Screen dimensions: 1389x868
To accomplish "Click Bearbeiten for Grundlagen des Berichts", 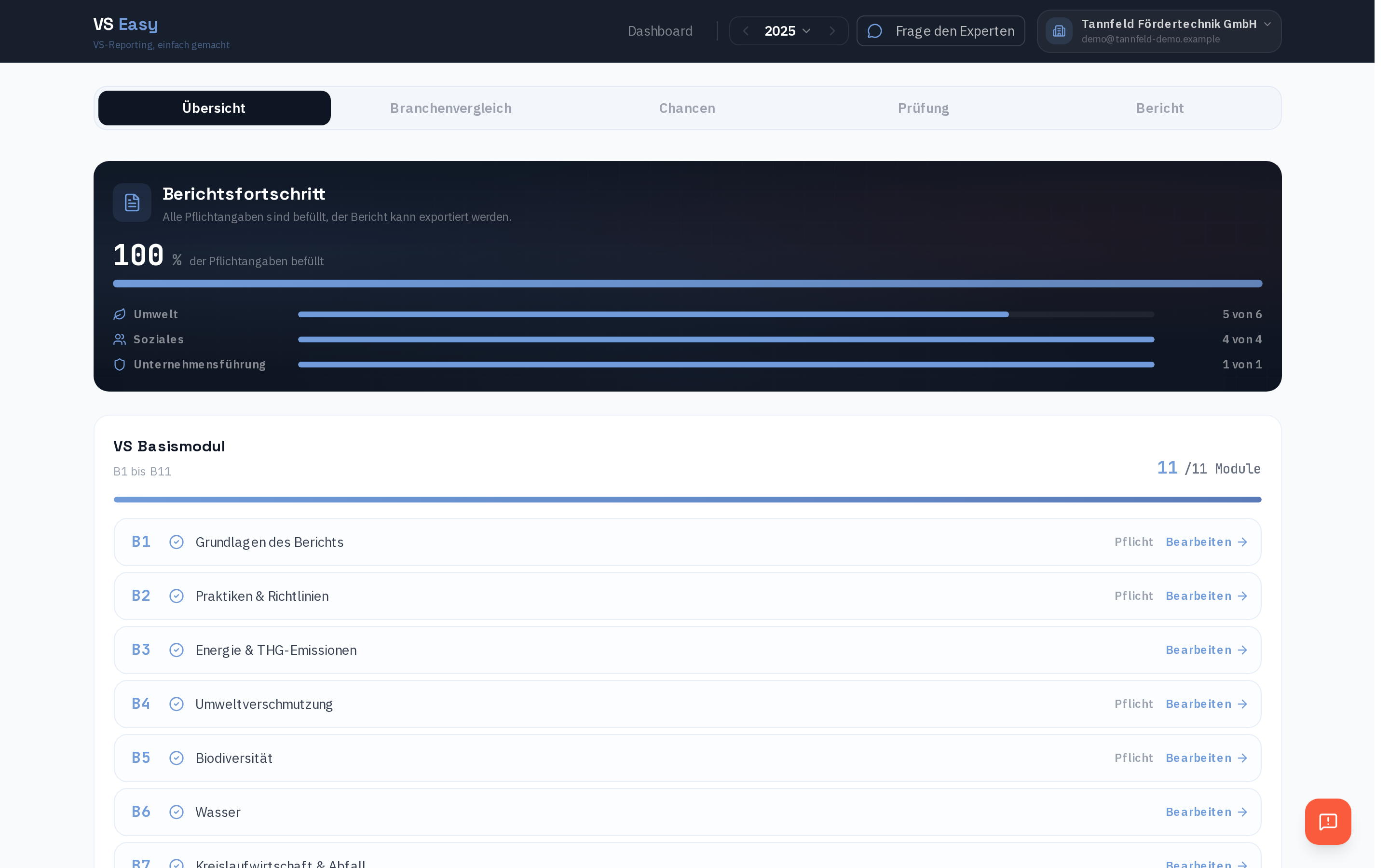I will point(1207,542).
